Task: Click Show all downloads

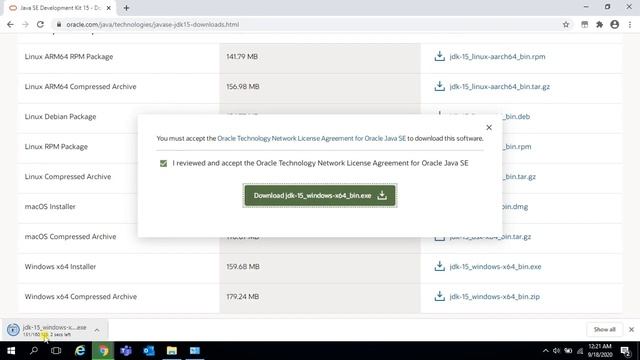Action: 604,329
